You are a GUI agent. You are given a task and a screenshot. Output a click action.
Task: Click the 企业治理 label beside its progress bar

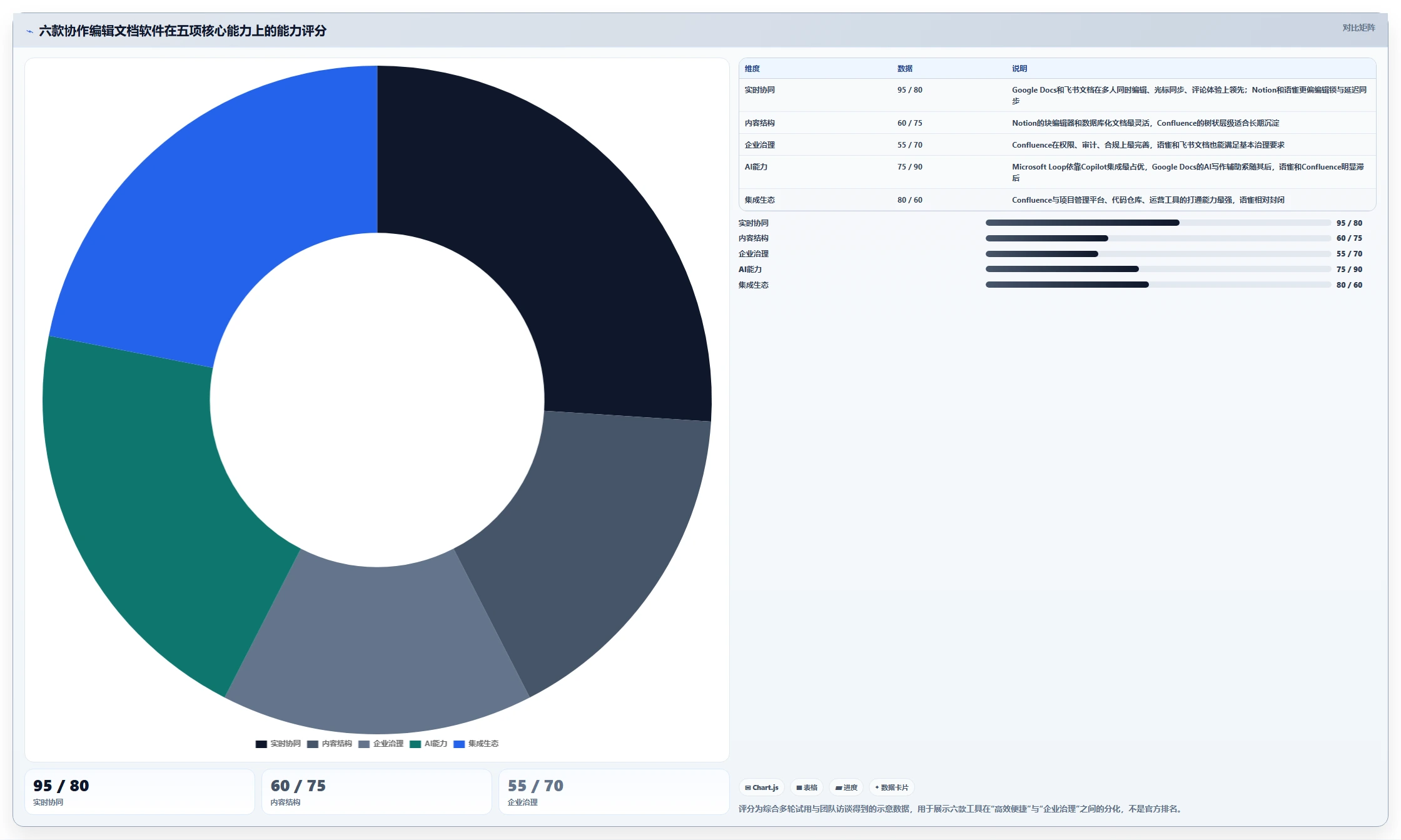click(754, 254)
